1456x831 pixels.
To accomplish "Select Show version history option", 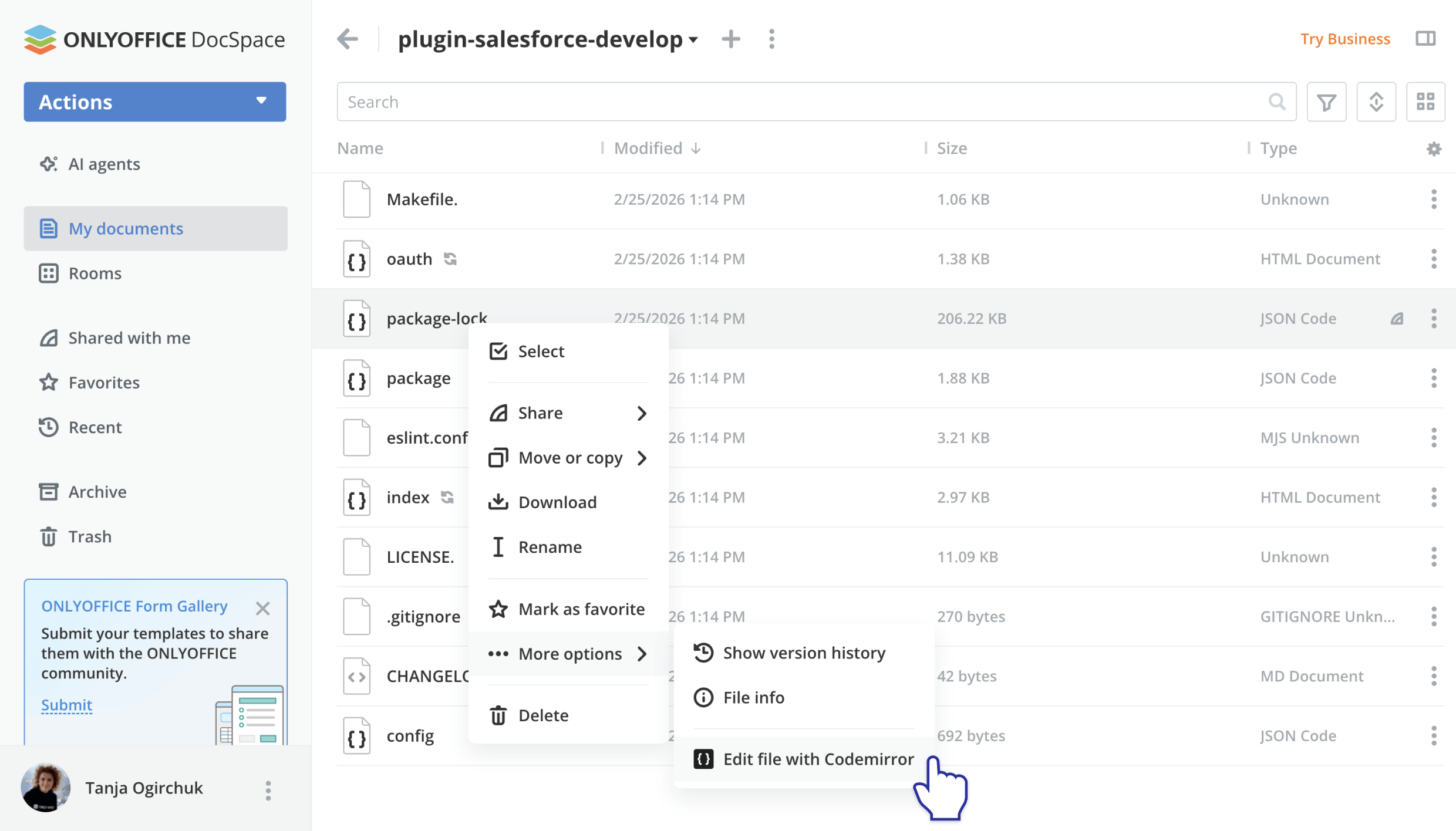I will (x=804, y=653).
